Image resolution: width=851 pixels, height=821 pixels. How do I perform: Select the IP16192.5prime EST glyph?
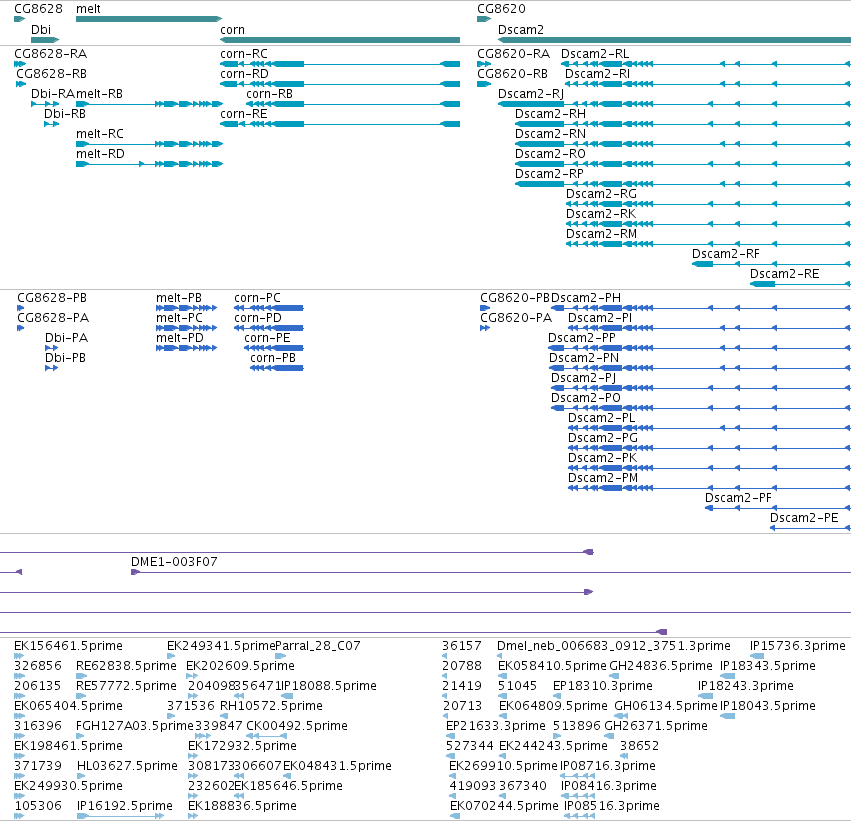(x=120, y=817)
